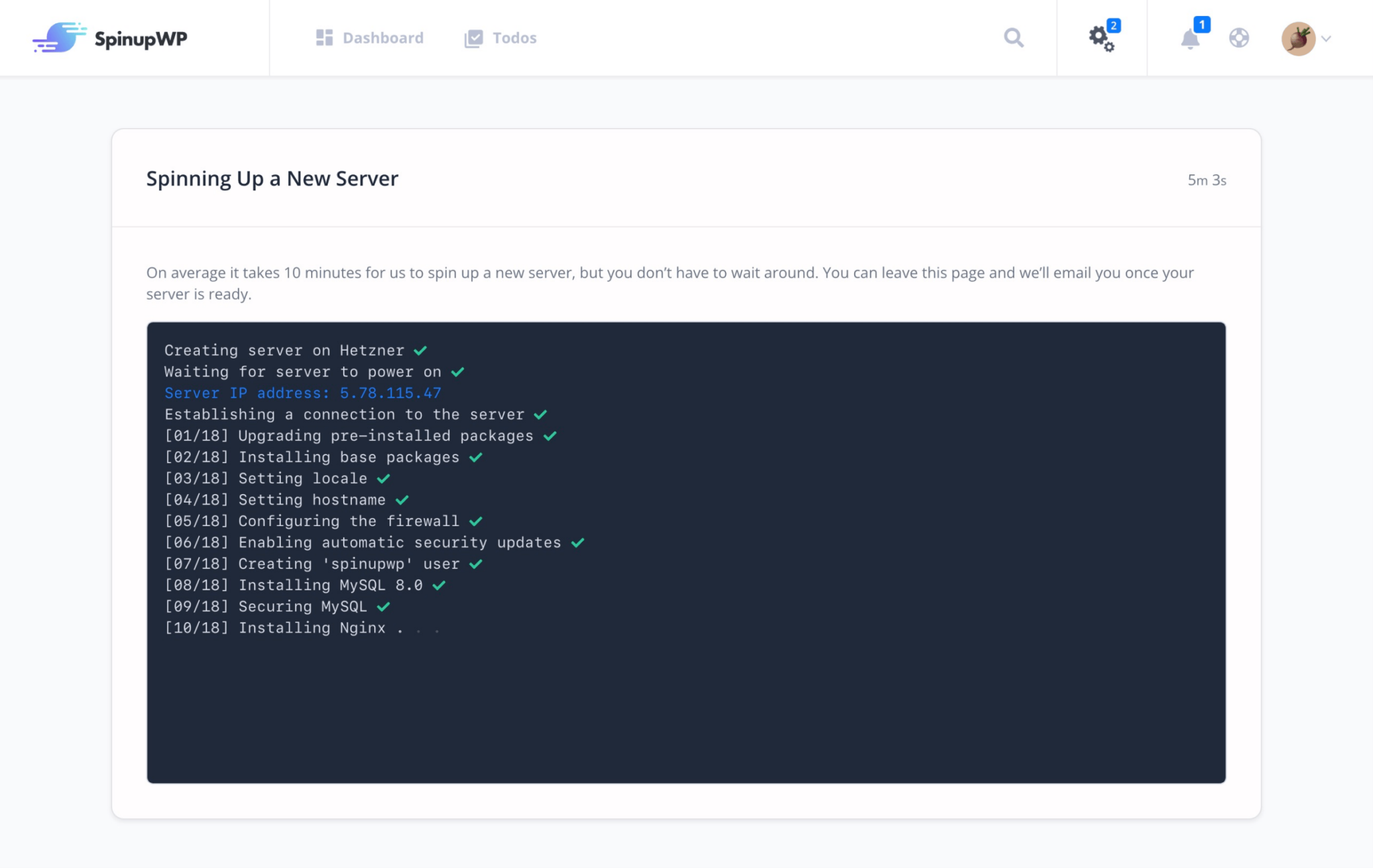
Task: Click the help lifebuoy icon
Action: [x=1239, y=38]
